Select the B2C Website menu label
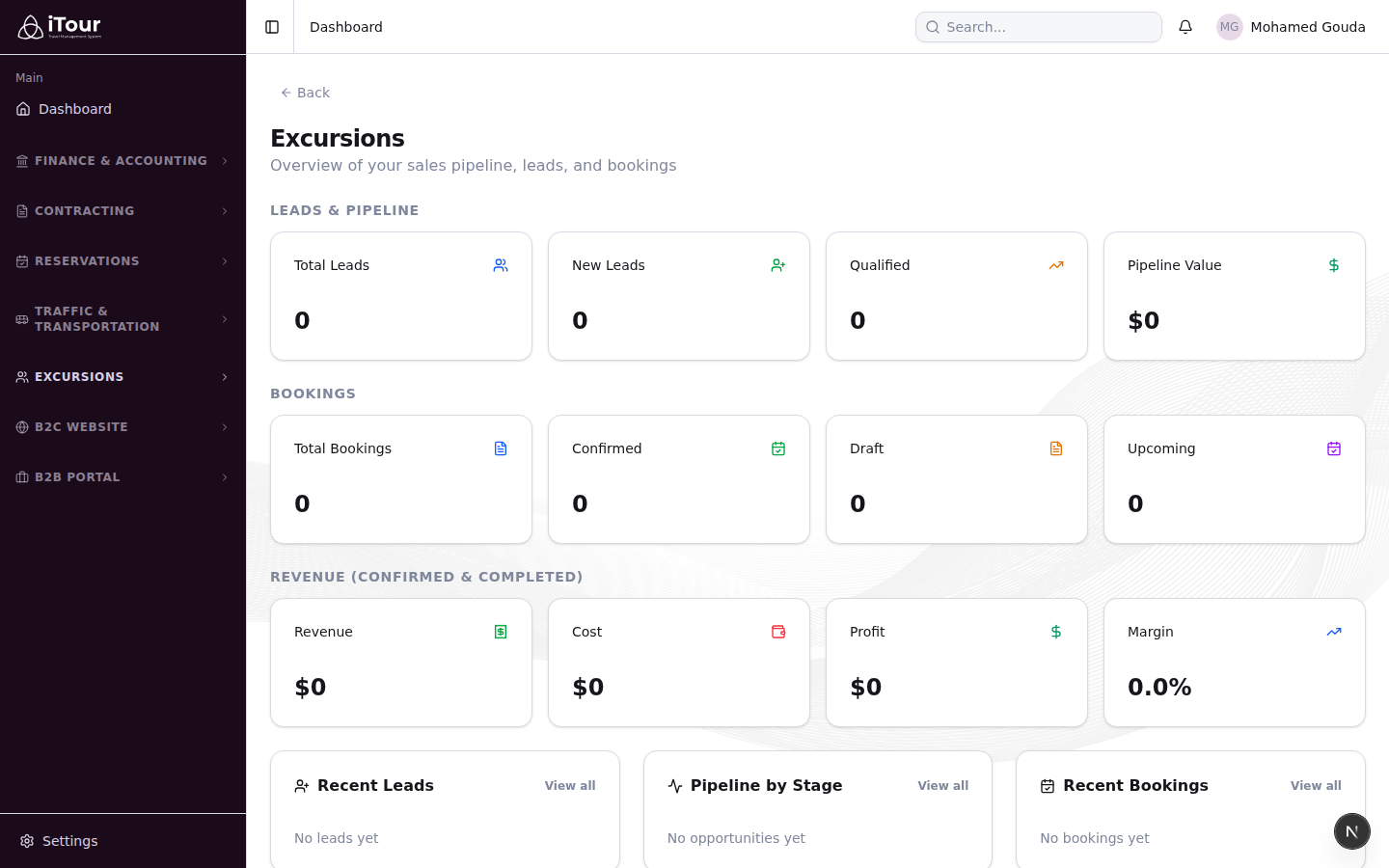 [81, 427]
